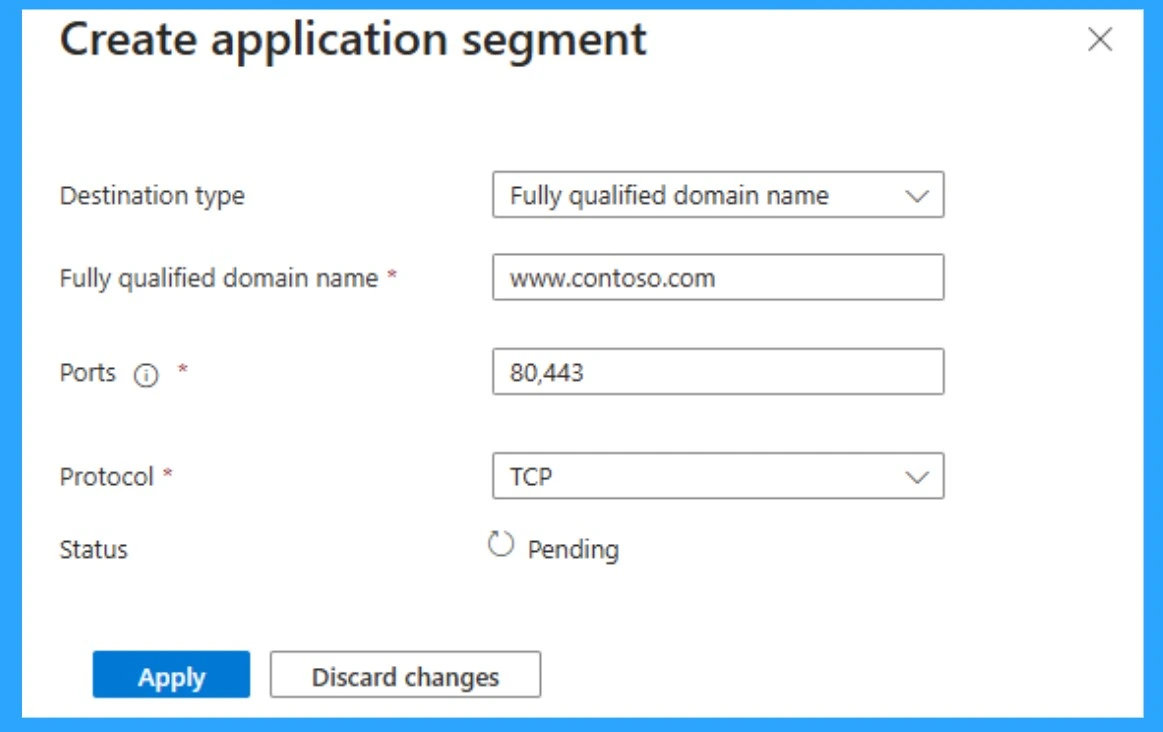
Task: Click the Protocol label
Action: [106, 476]
